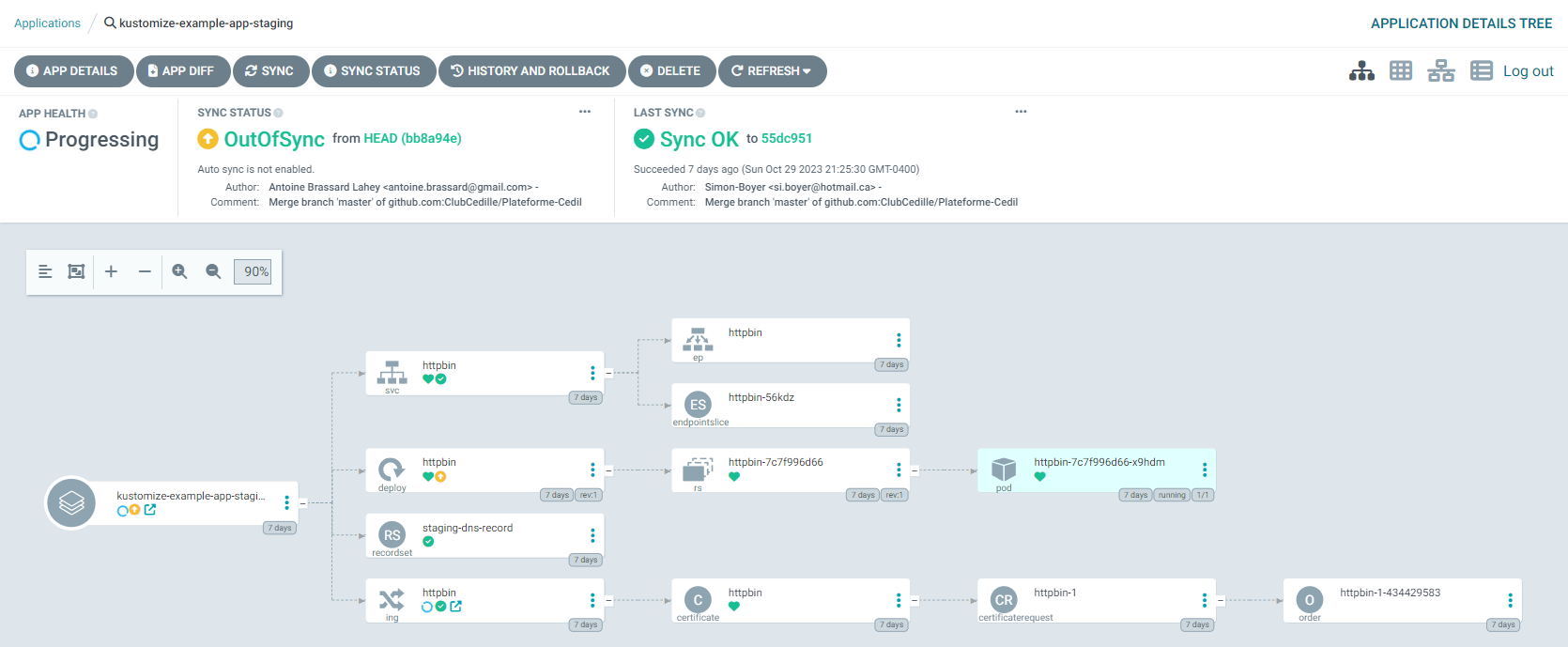Open the Refresh dropdown arrow
Screen dimensions: 1568x647
click(807, 71)
